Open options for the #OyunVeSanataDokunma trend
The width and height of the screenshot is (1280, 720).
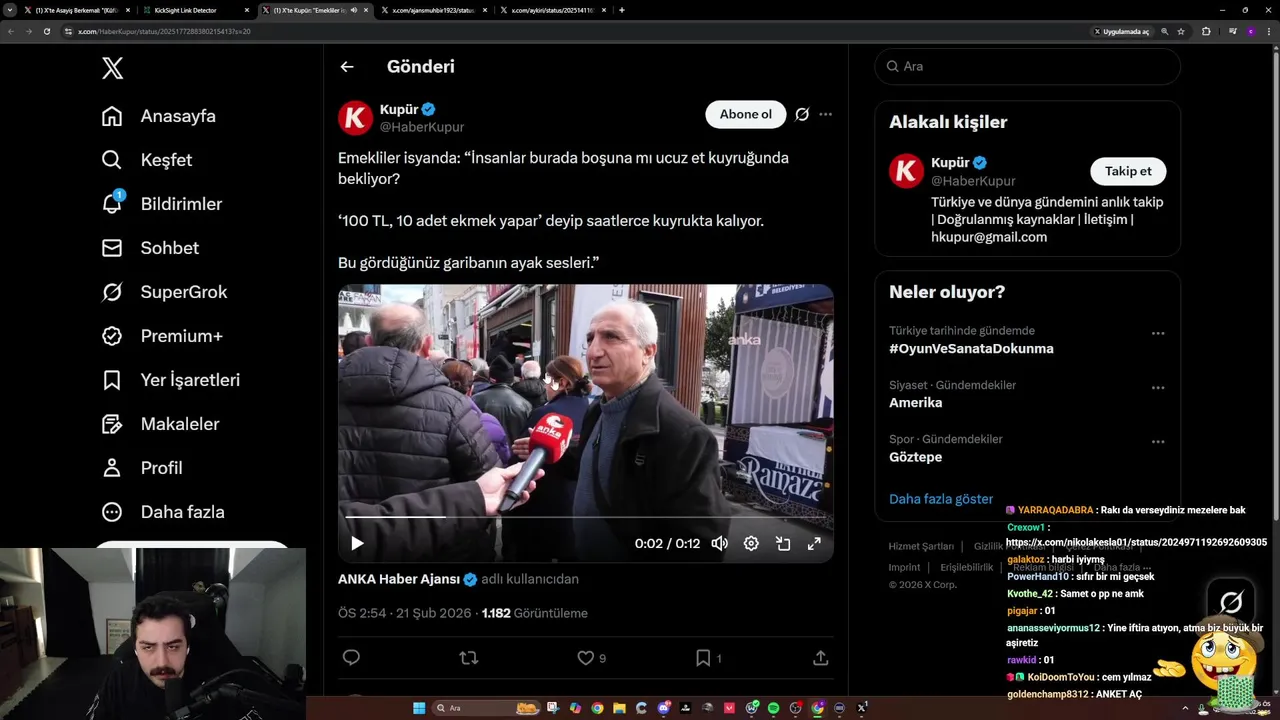click(1158, 334)
